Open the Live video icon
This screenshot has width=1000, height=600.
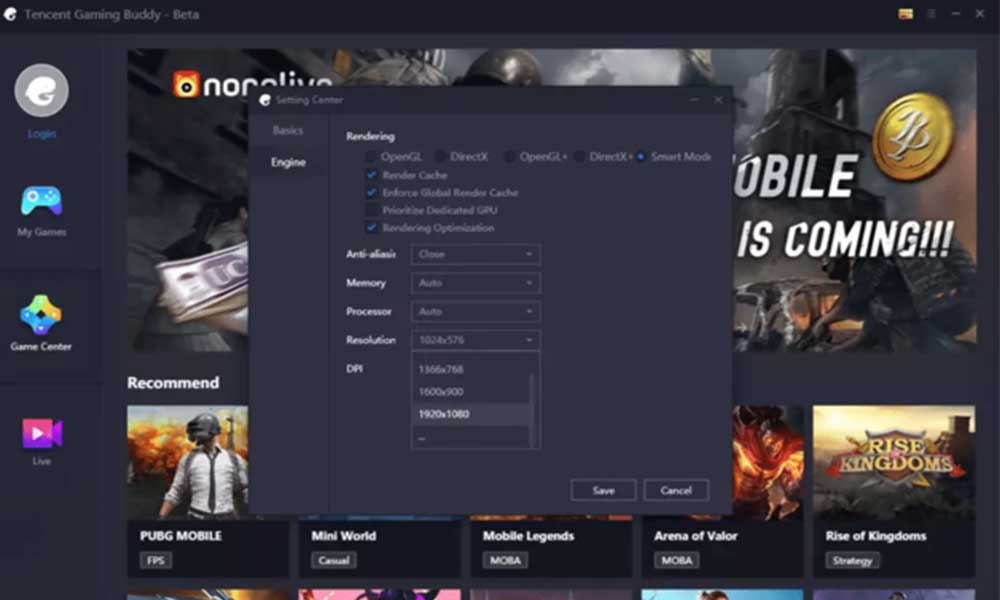pyautogui.click(x=42, y=434)
